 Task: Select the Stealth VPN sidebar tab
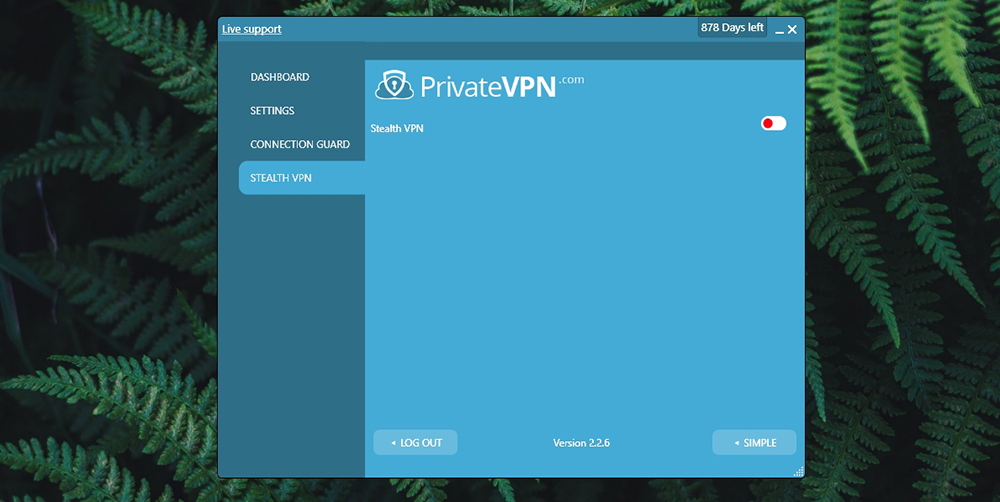[302, 178]
